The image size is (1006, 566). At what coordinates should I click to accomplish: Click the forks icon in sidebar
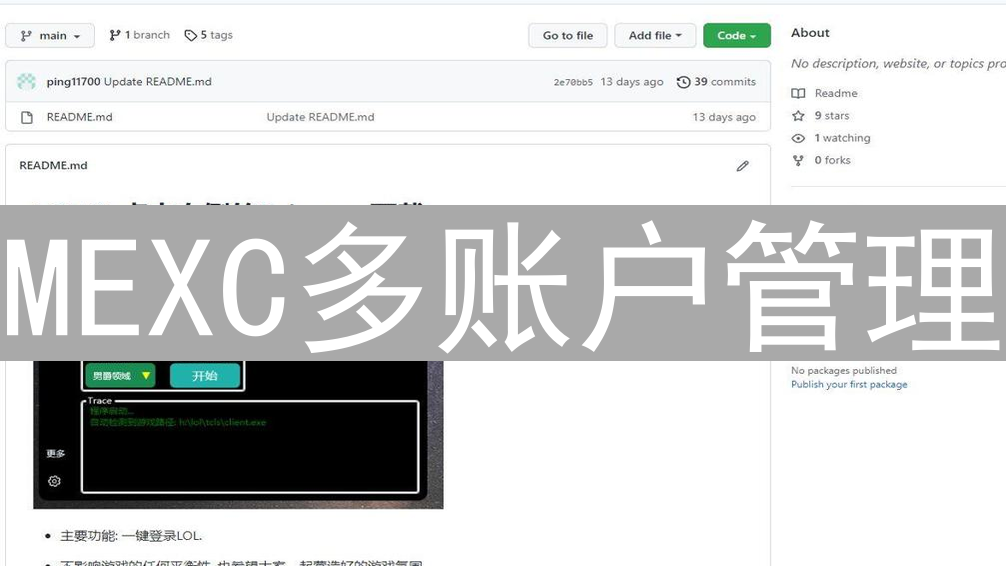point(798,160)
